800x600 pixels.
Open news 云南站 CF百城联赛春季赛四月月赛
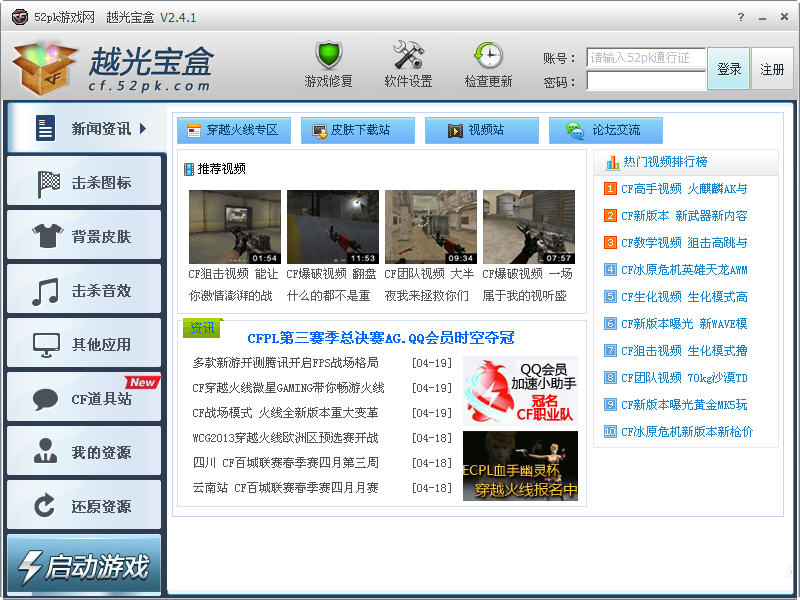(285, 488)
